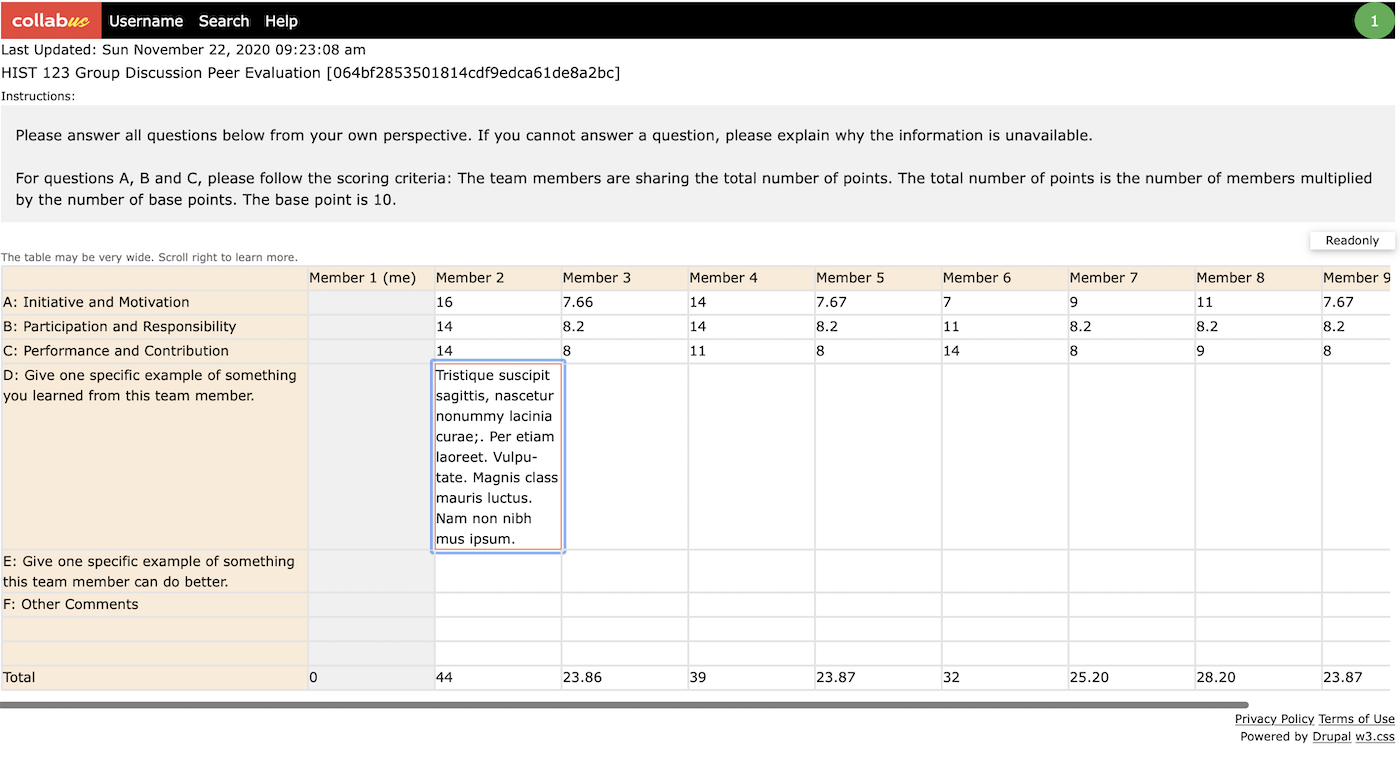Follow the w3.css link

point(1375,736)
